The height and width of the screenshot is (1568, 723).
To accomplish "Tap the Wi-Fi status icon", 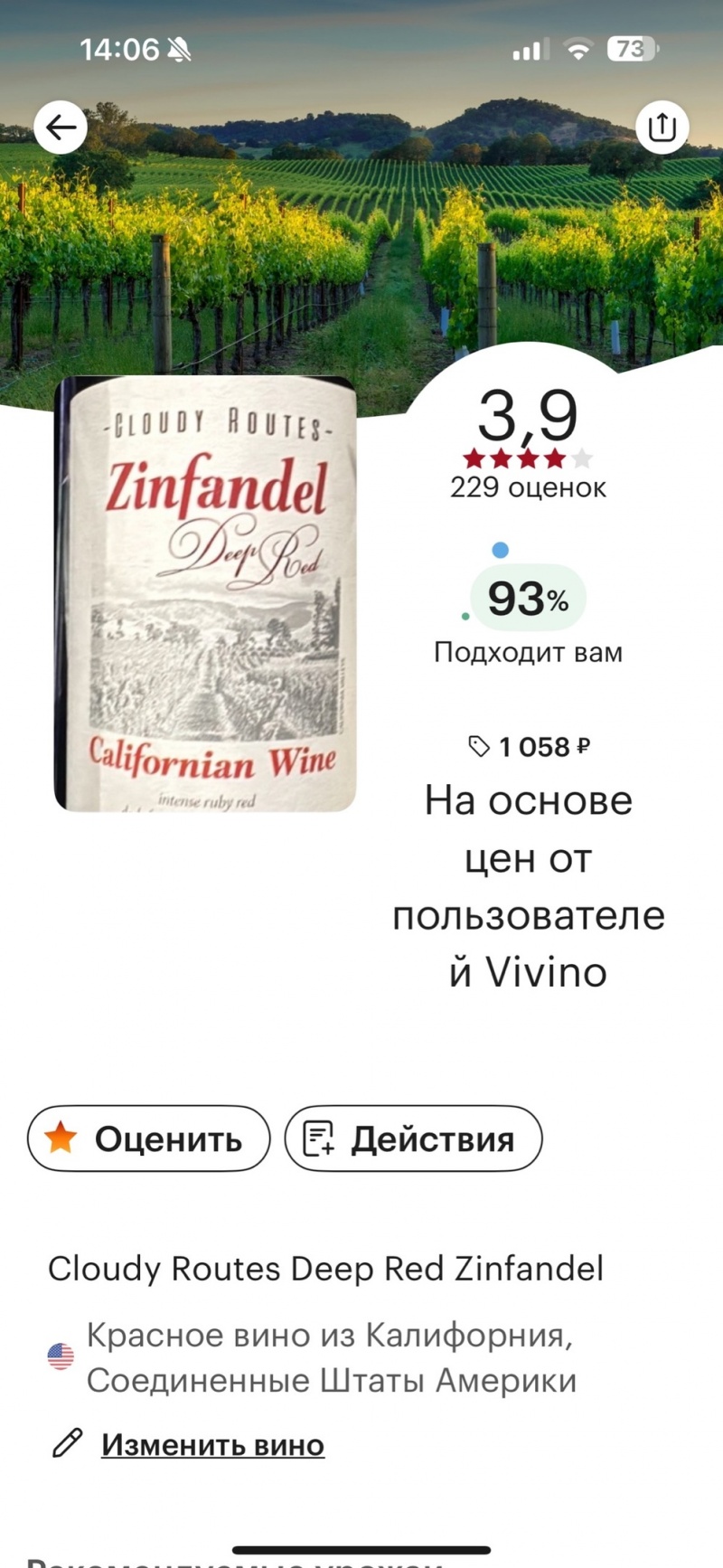I will (577, 50).
